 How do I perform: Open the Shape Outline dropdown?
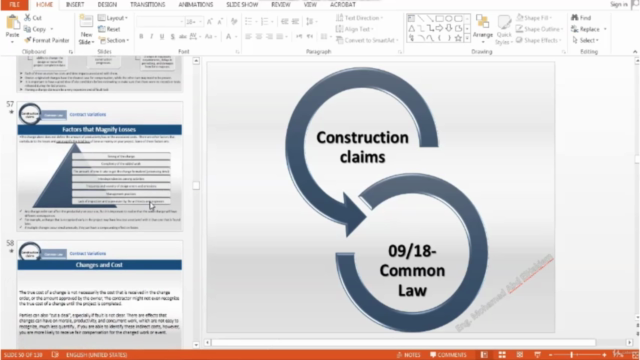tap(539, 29)
